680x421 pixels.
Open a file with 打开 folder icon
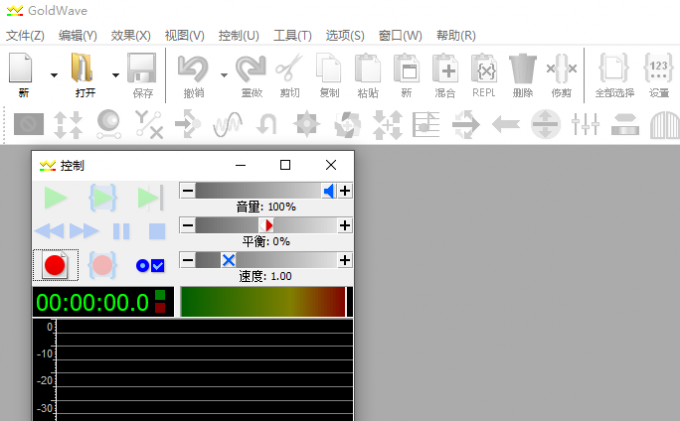(83, 75)
